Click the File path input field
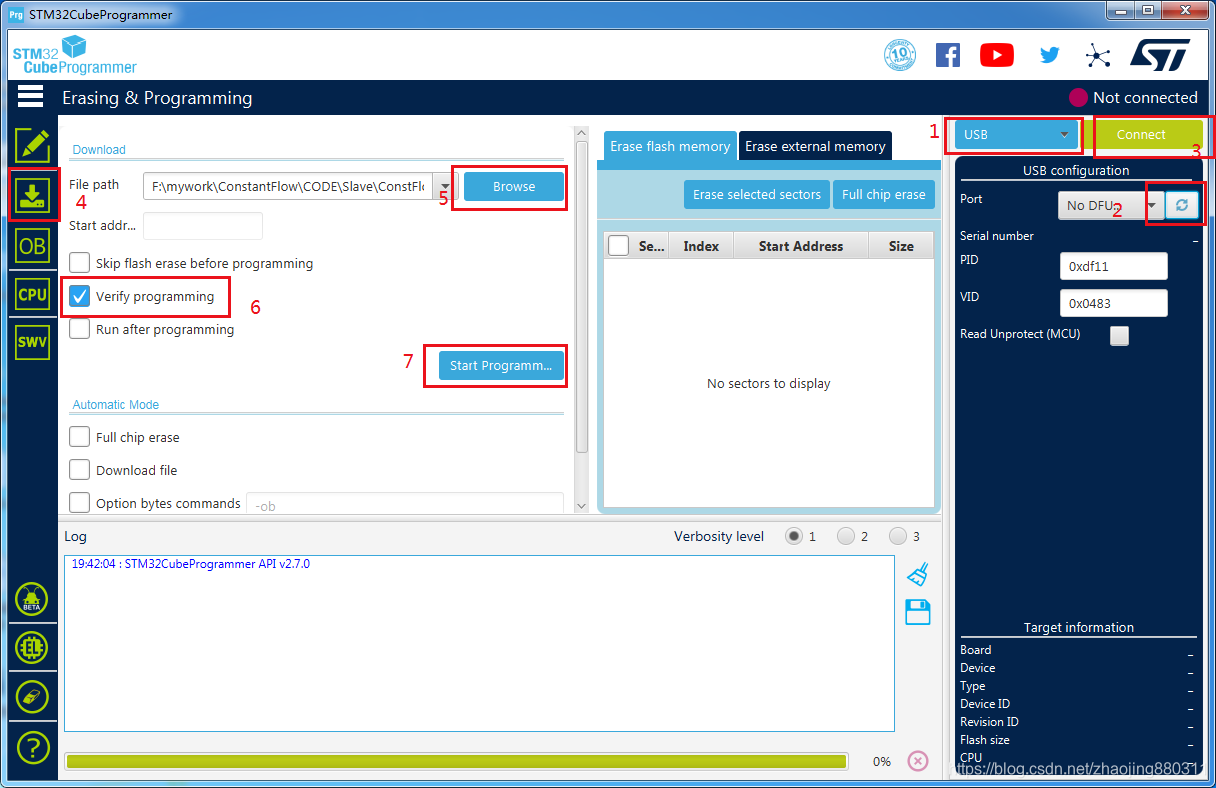The width and height of the screenshot is (1216, 788). (x=288, y=186)
